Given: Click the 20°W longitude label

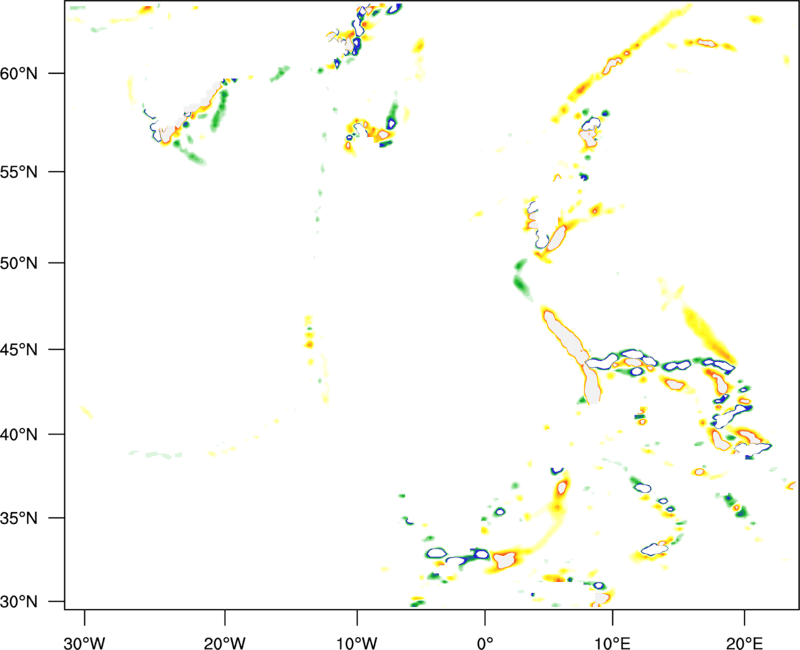Looking at the screenshot, I should [224, 643].
